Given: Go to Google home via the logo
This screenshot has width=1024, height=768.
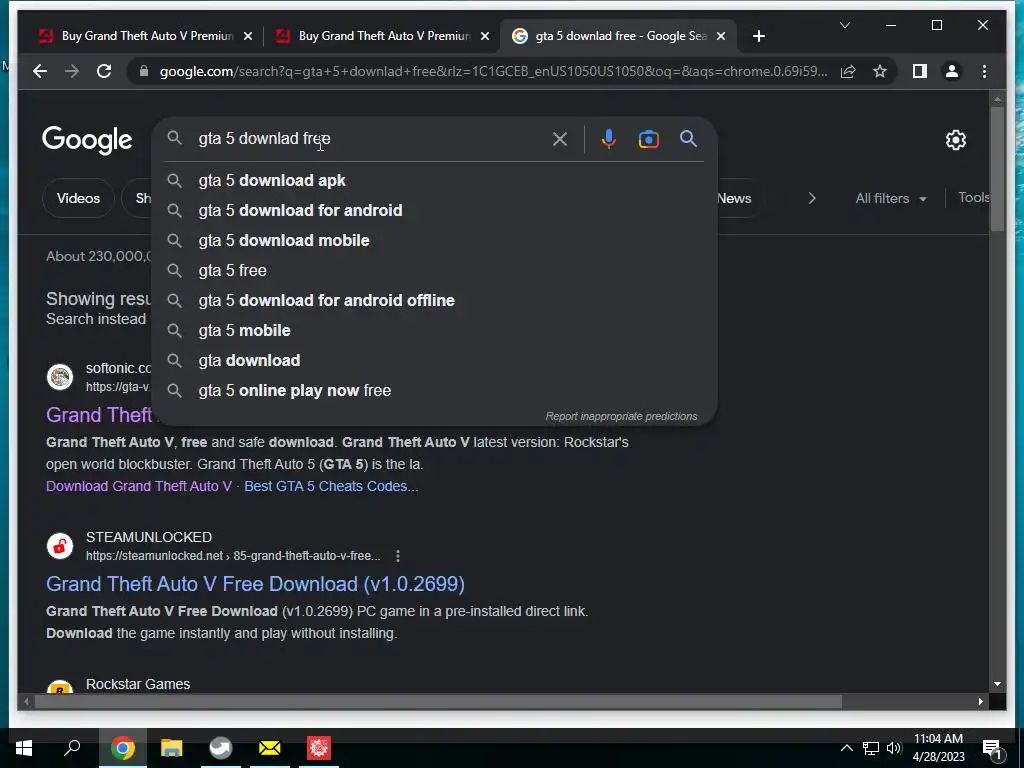Looking at the screenshot, I should [87, 140].
